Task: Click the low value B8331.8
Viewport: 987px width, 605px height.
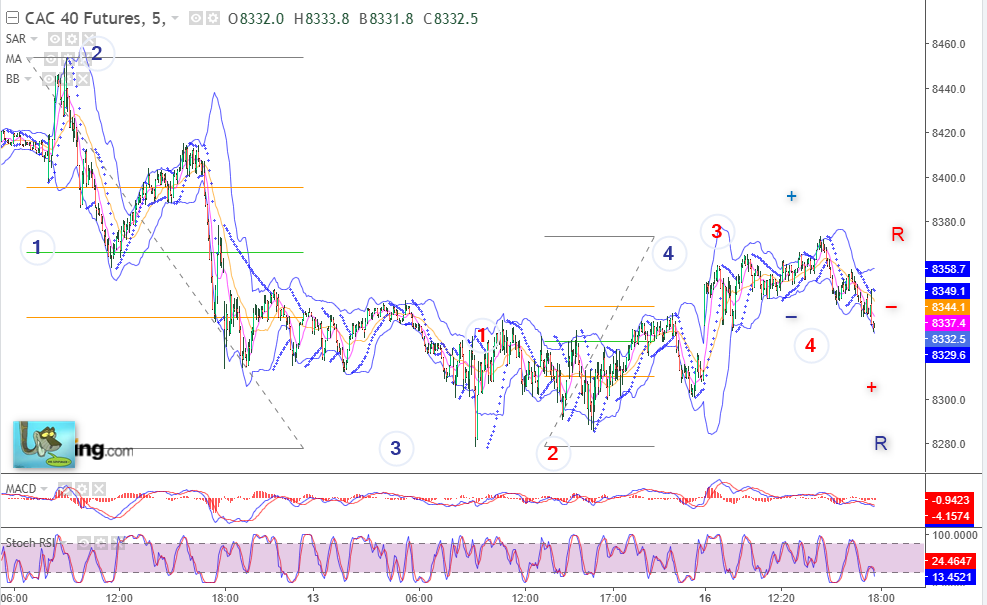Action: [x=386, y=19]
